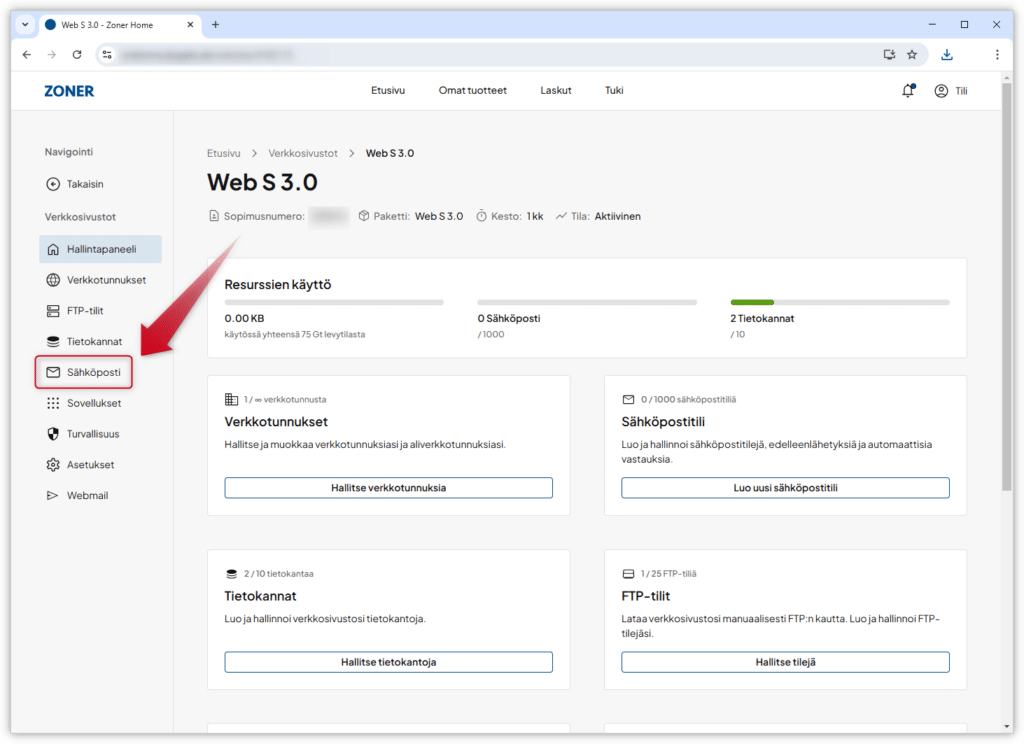Click Verkkosivustot breadcrumb link

pyautogui.click(x=302, y=153)
